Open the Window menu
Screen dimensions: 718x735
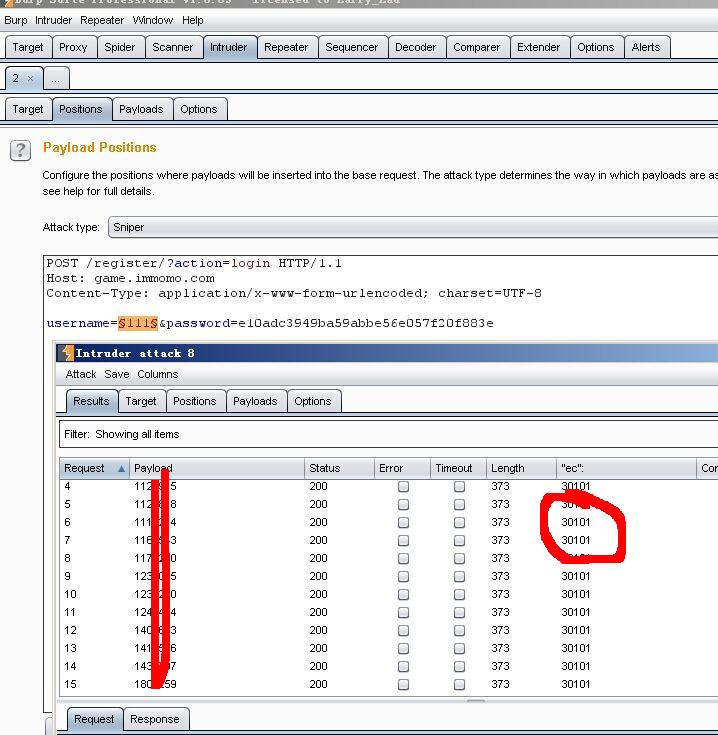coord(153,20)
